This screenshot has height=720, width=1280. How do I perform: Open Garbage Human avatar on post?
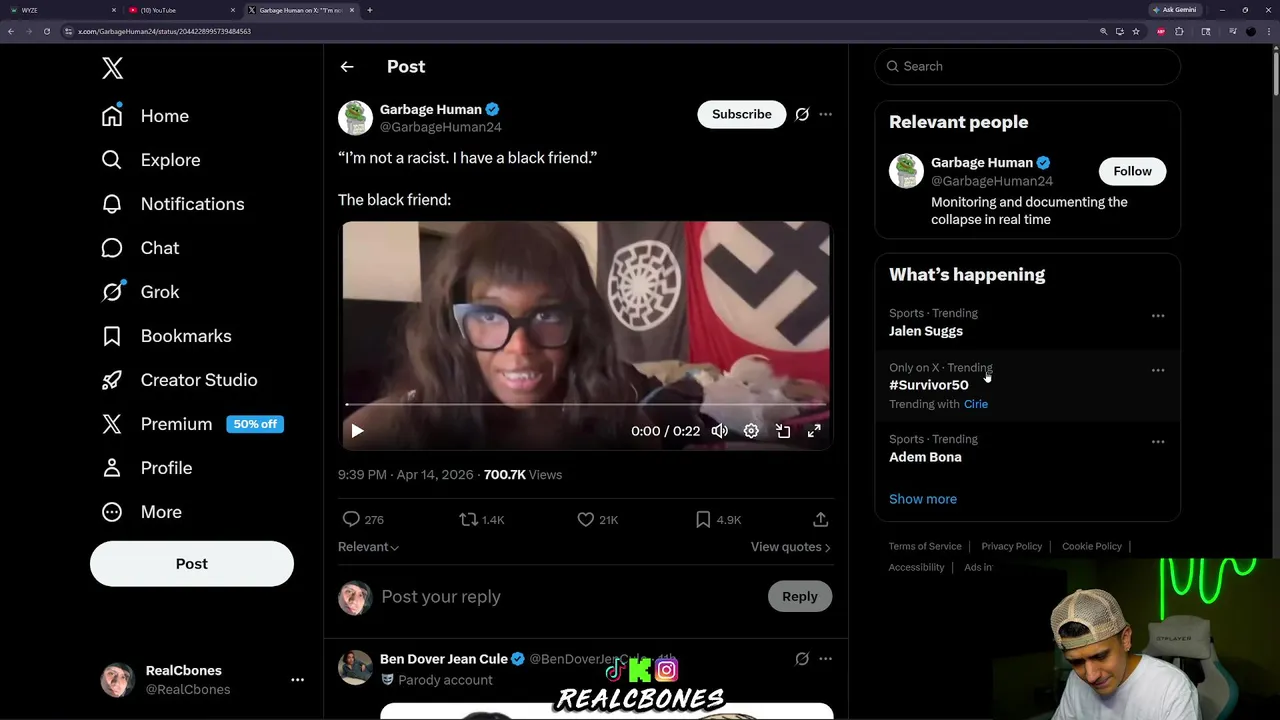click(x=355, y=118)
